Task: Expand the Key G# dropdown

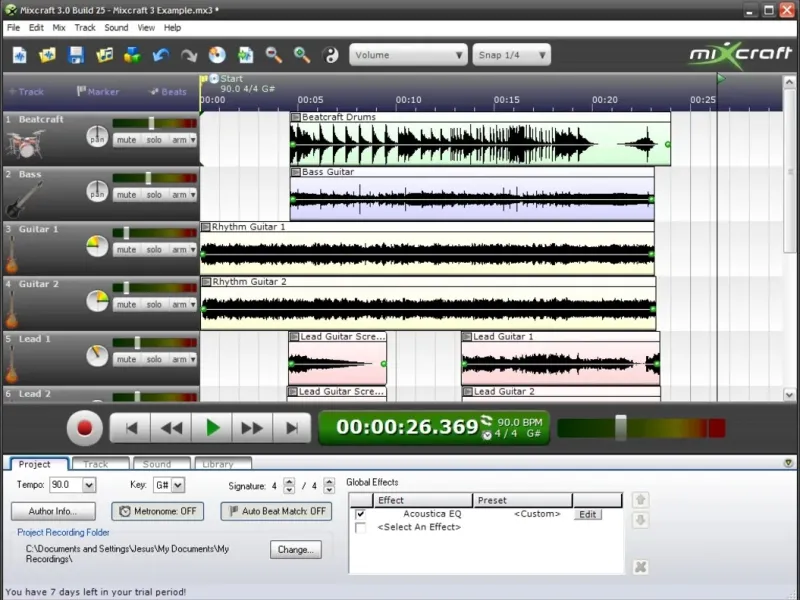Action: pyautogui.click(x=178, y=485)
